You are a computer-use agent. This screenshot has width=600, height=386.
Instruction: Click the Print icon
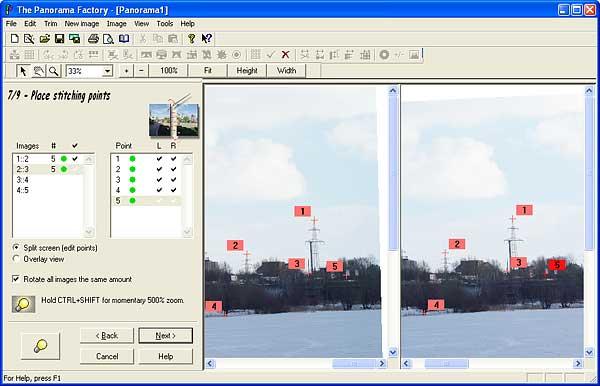[x=93, y=39]
